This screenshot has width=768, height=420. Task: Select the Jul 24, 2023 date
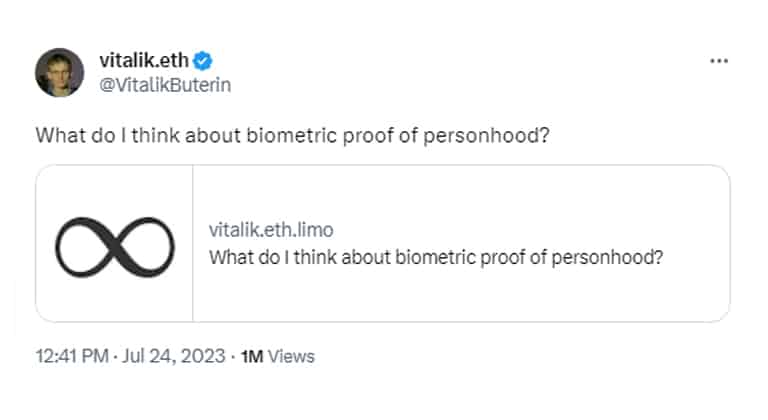tap(173, 356)
